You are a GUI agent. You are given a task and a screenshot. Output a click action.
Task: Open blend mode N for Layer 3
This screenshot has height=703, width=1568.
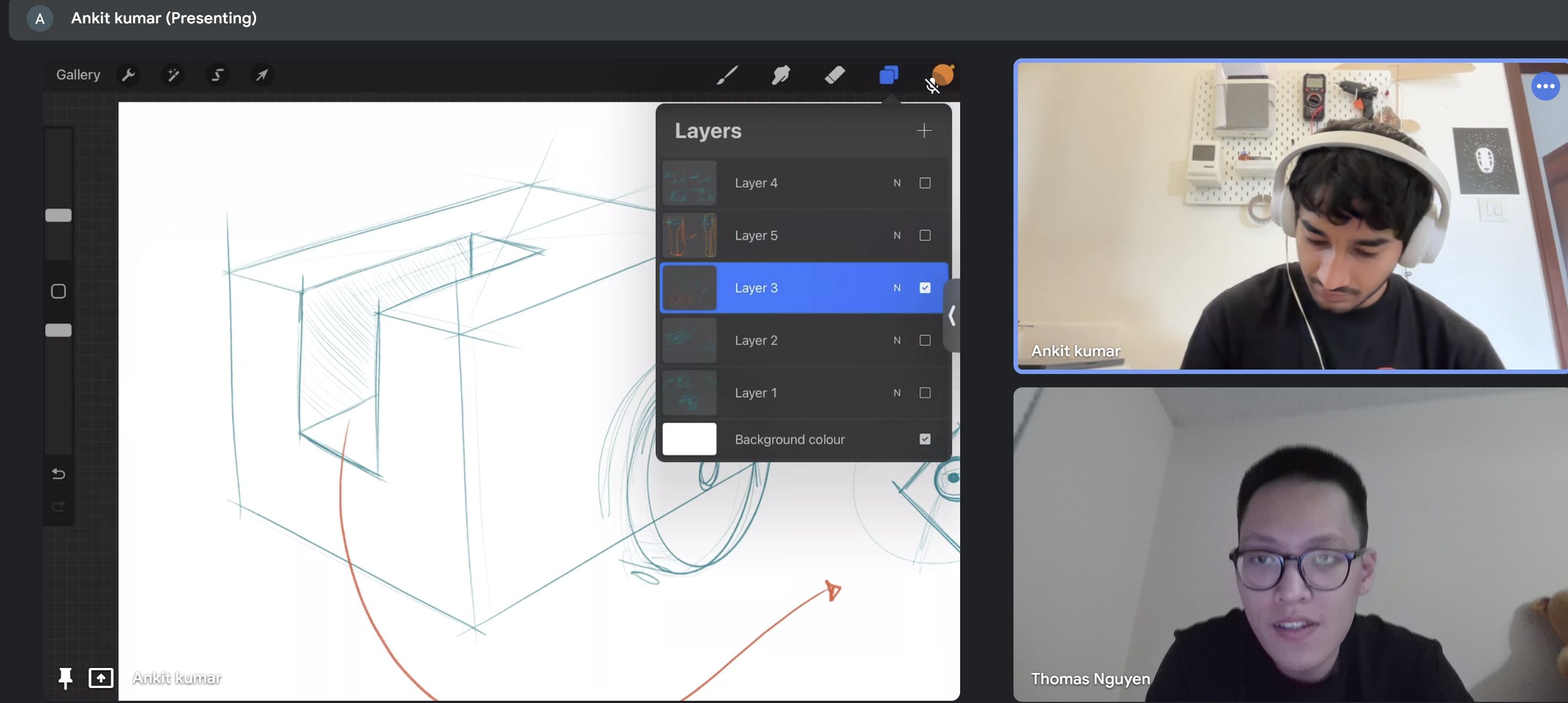point(897,287)
